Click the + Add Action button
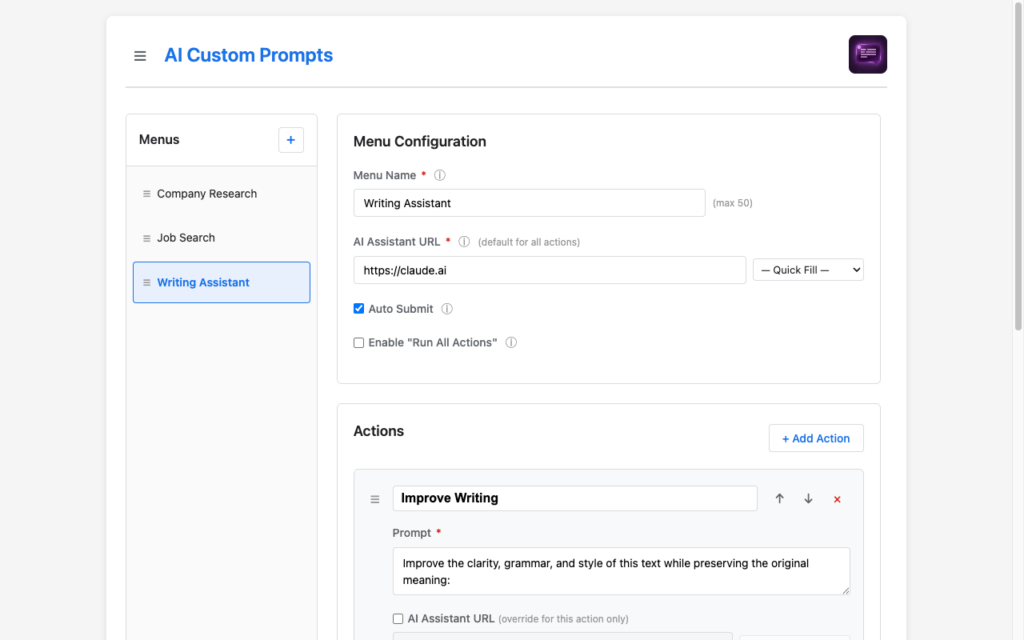This screenshot has height=640, width=1024. (x=816, y=438)
